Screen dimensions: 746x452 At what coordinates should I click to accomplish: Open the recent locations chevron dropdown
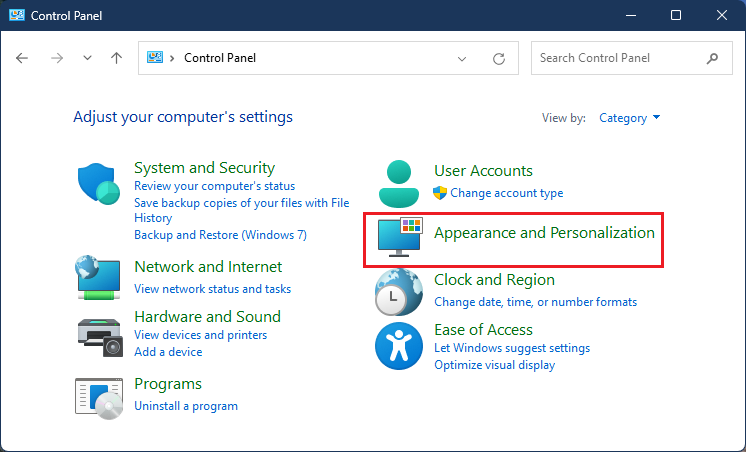pyautogui.click(x=87, y=58)
